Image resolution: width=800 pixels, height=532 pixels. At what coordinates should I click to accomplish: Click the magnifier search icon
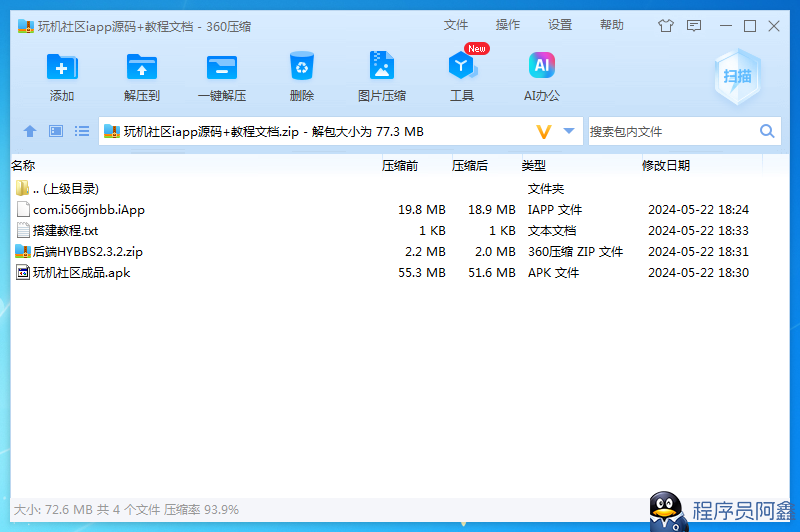coord(767,131)
